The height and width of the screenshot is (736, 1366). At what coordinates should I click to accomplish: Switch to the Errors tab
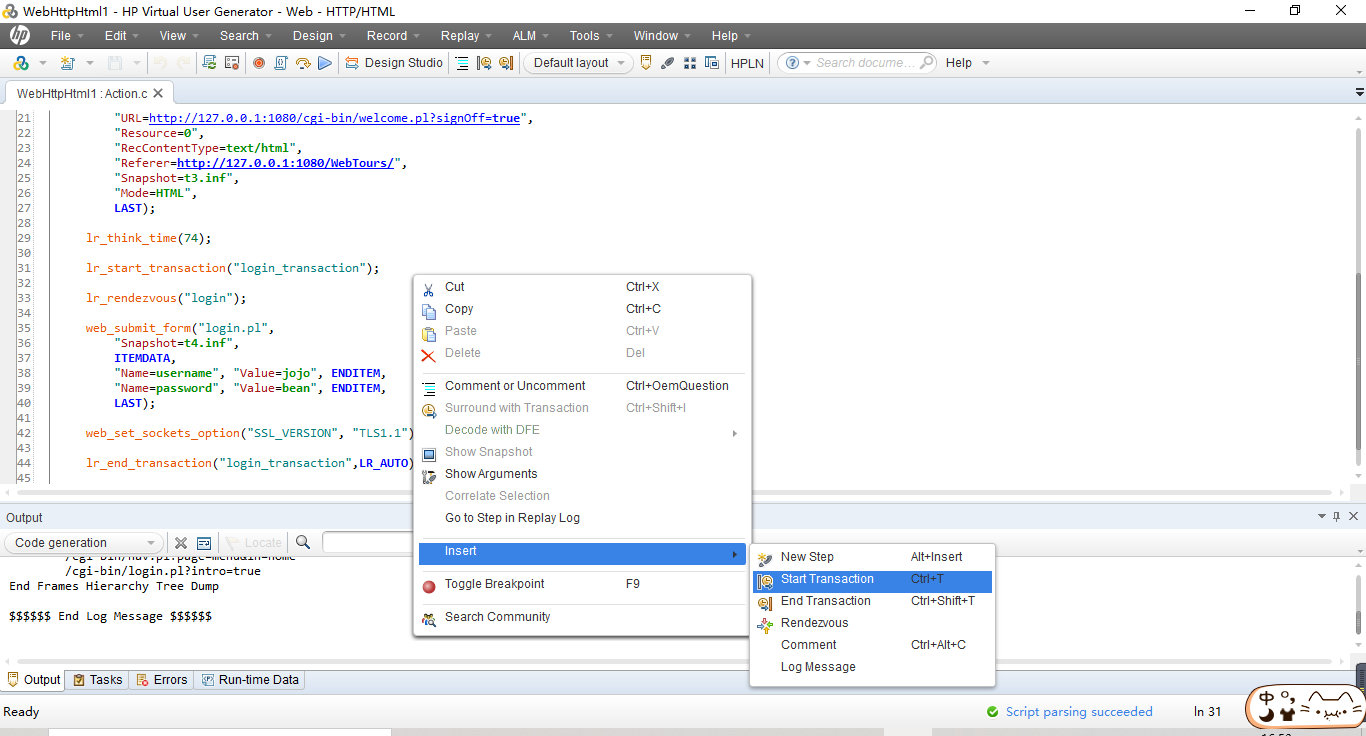[162, 680]
